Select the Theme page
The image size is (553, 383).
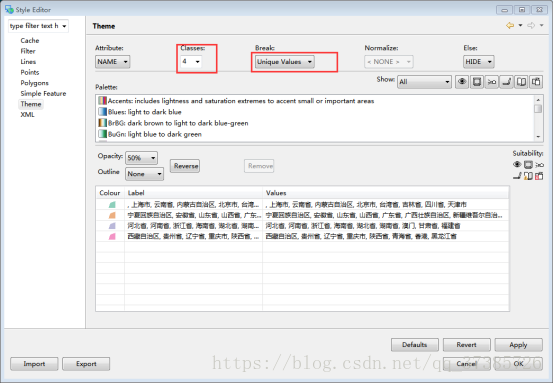pyautogui.click(x=31, y=104)
